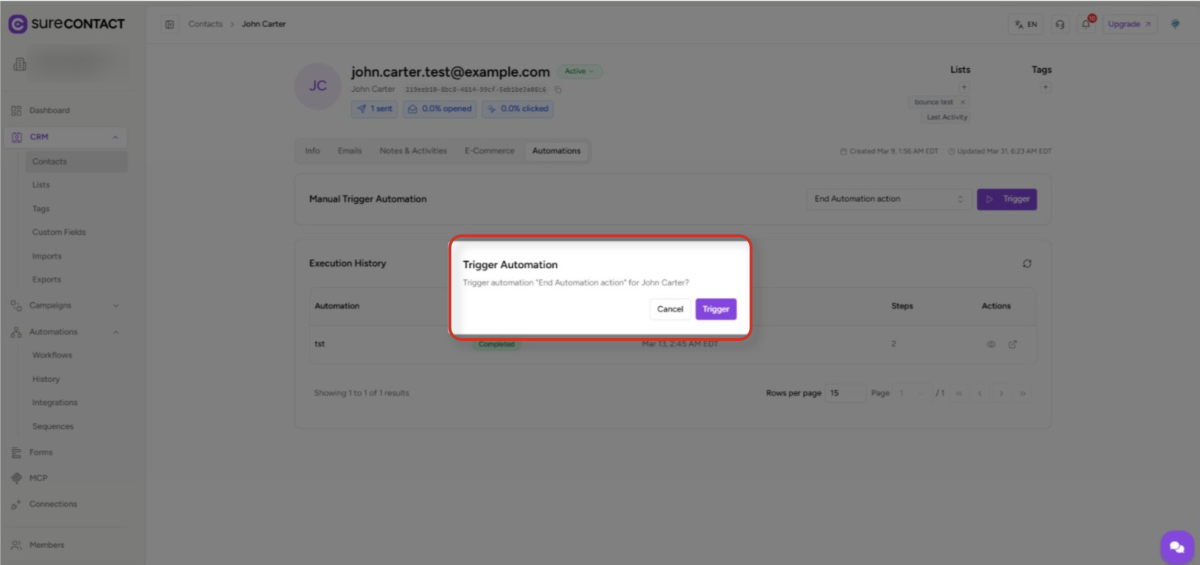Switch to the E-Commerce tab
1200x565 pixels.
[489, 151]
